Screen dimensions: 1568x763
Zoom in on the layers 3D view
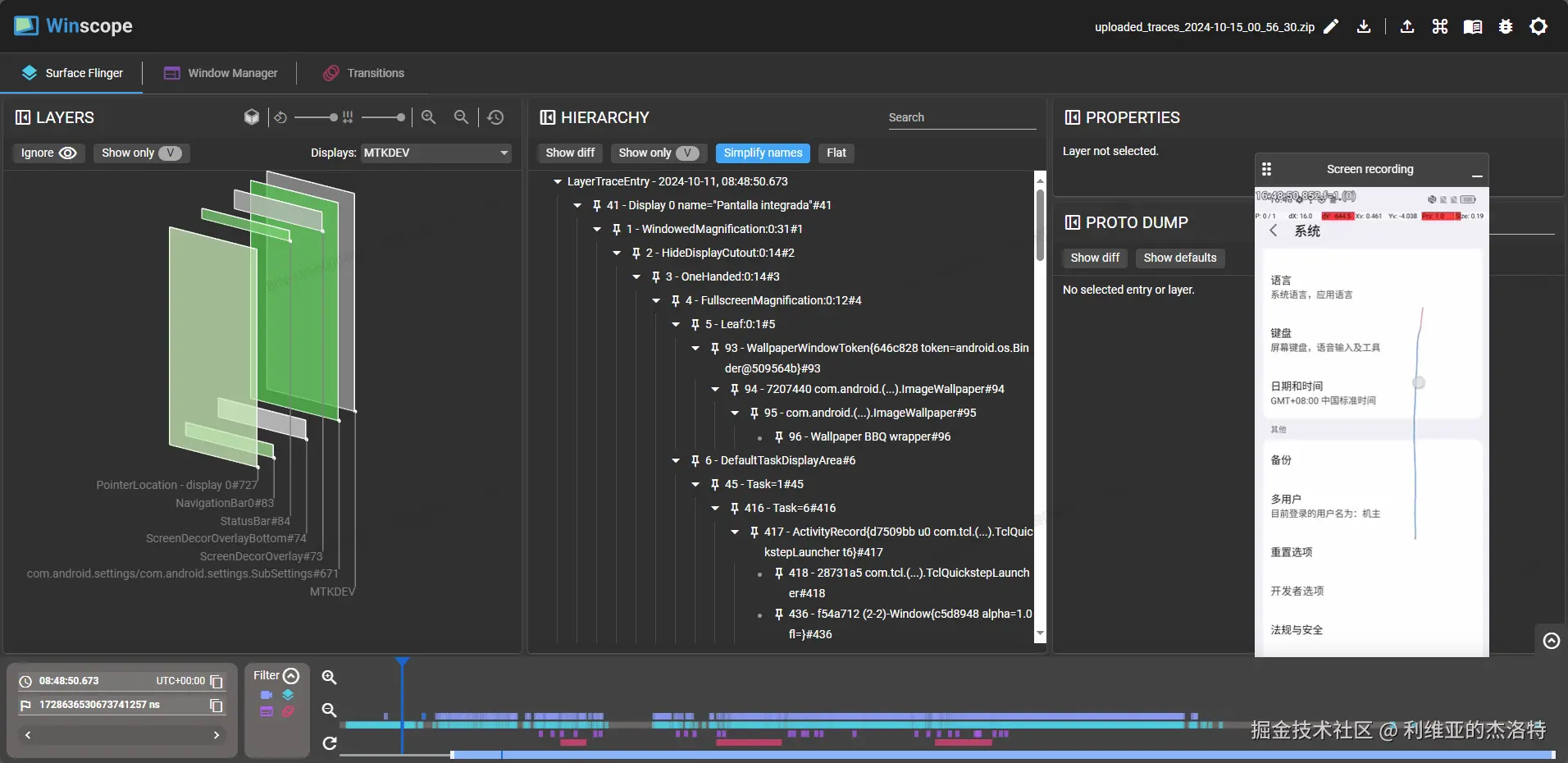pyautogui.click(x=428, y=117)
